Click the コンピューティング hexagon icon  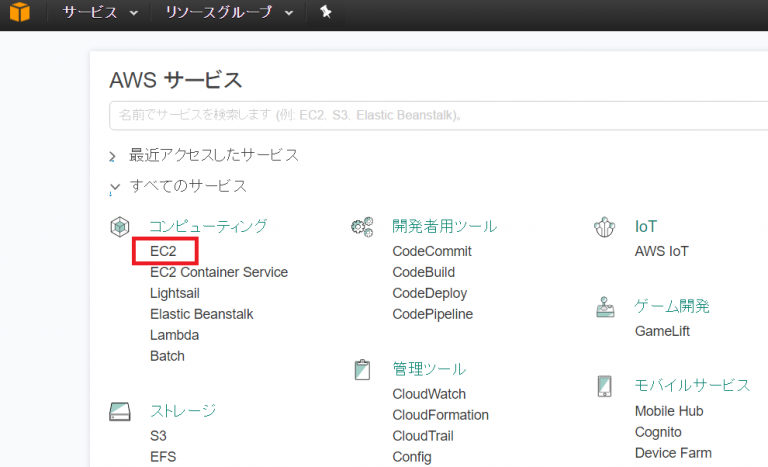pos(120,227)
